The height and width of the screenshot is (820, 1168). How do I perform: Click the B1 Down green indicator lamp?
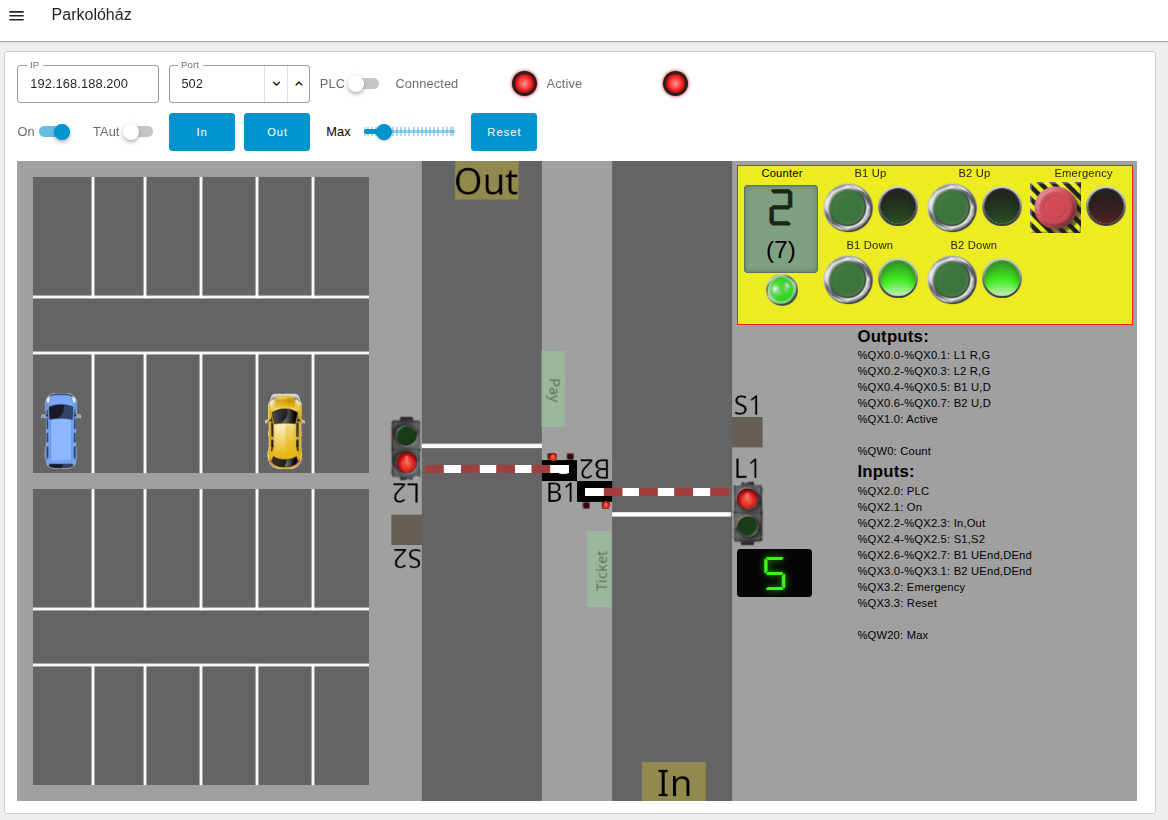(898, 279)
